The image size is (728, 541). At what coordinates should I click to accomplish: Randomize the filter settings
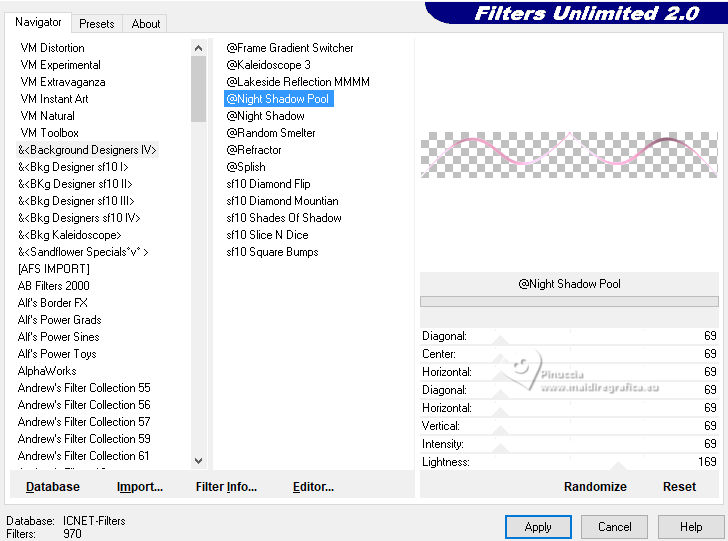595,487
